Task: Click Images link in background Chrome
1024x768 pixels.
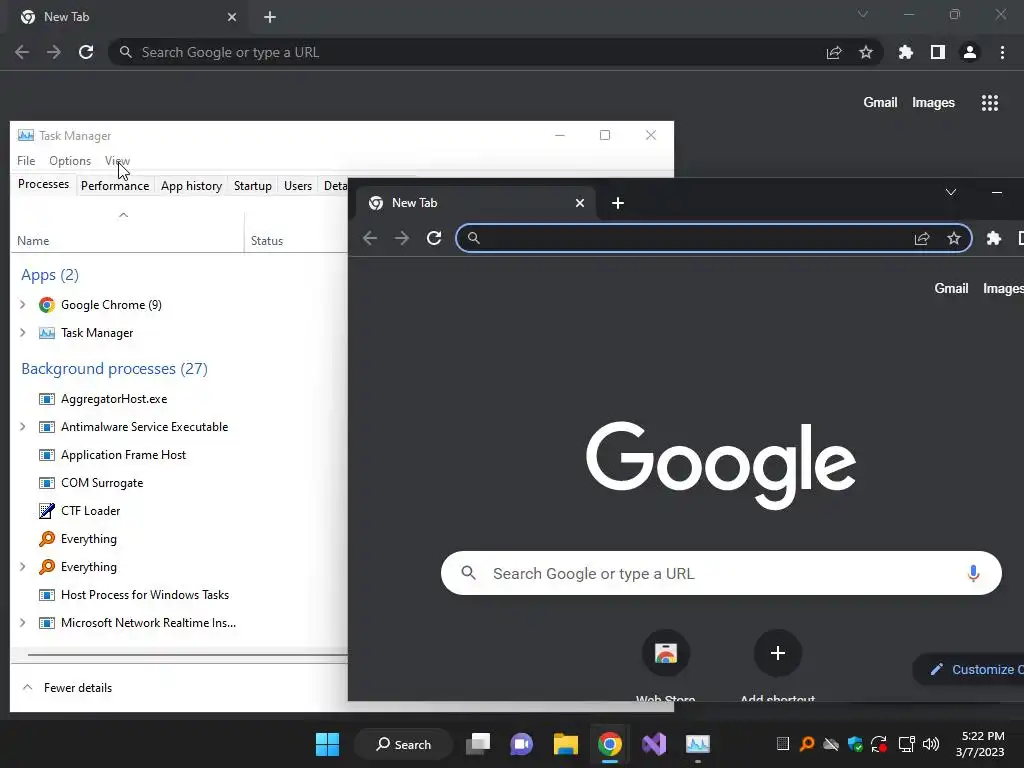Action: pos(933,103)
